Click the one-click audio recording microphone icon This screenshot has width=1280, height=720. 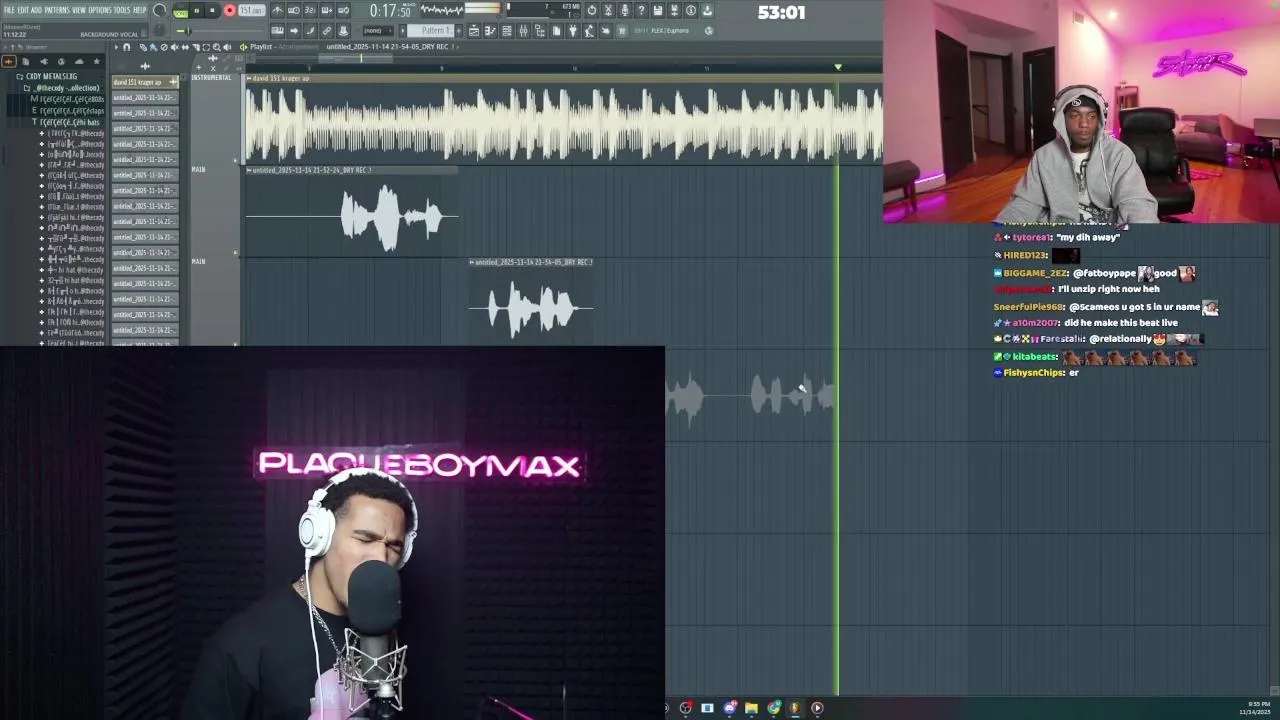coord(625,11)
